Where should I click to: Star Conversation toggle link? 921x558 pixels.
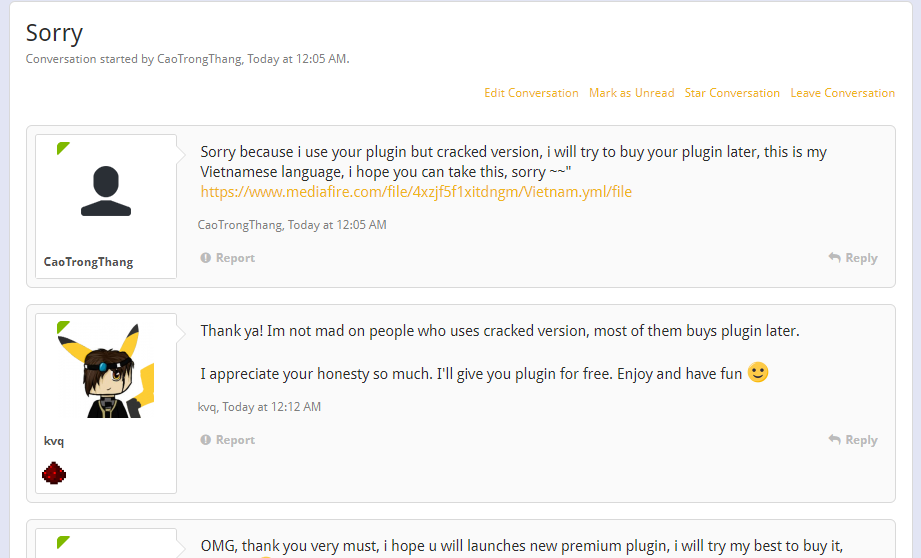click(732, 93)
